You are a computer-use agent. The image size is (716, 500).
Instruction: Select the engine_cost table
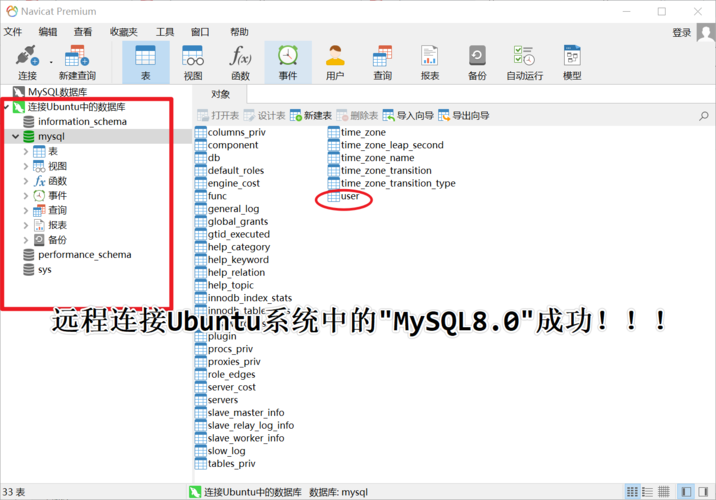(228, 184)
